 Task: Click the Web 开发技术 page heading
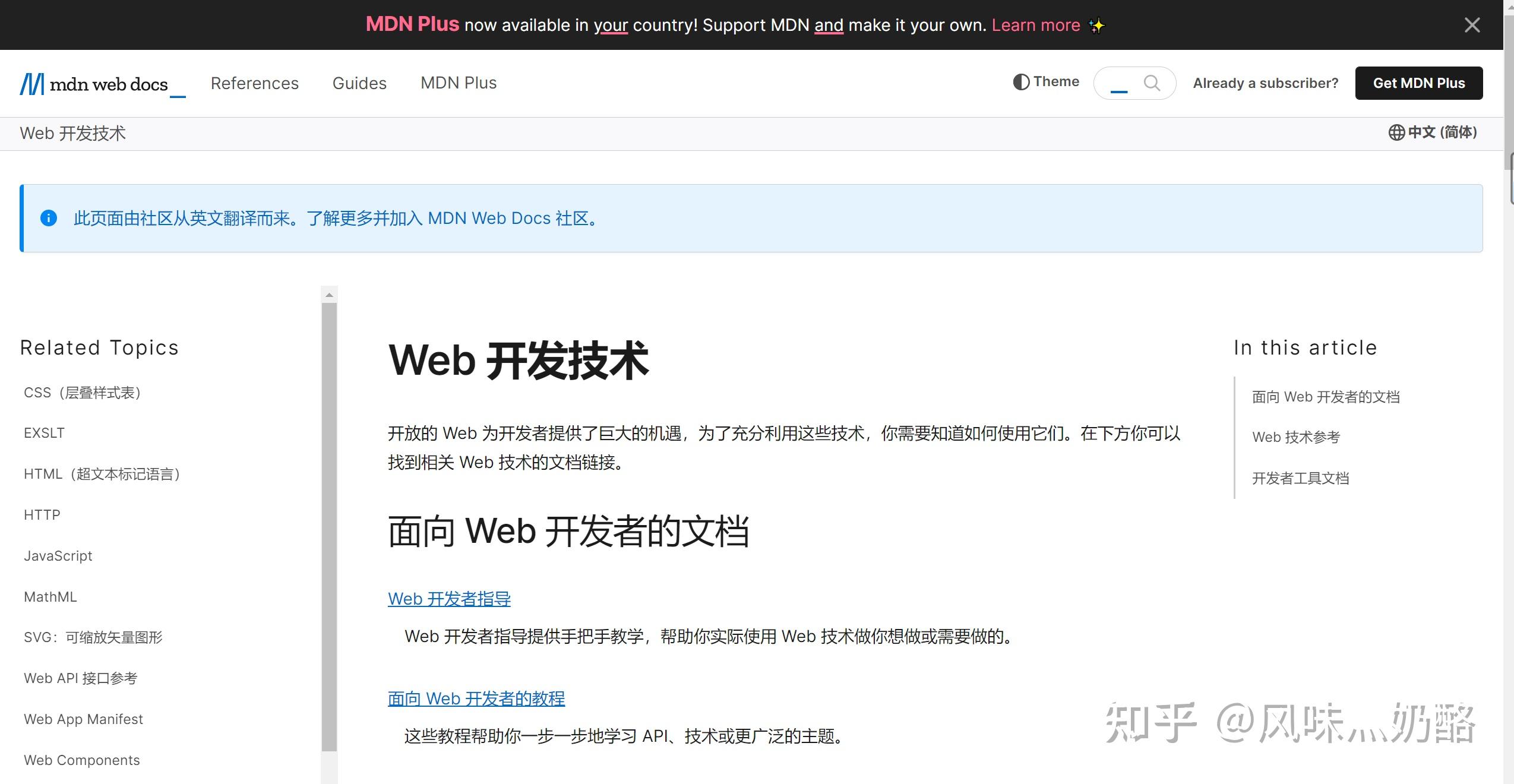(519, 360)
